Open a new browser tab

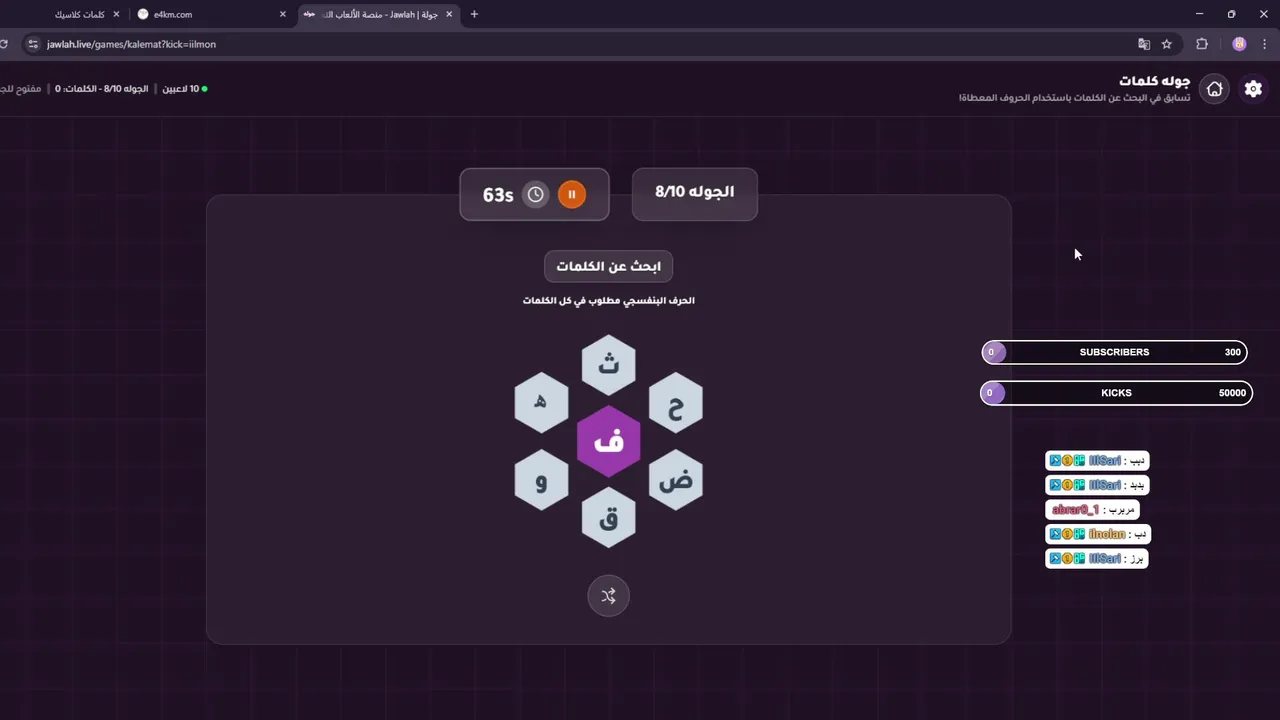(x=474, y=14)
